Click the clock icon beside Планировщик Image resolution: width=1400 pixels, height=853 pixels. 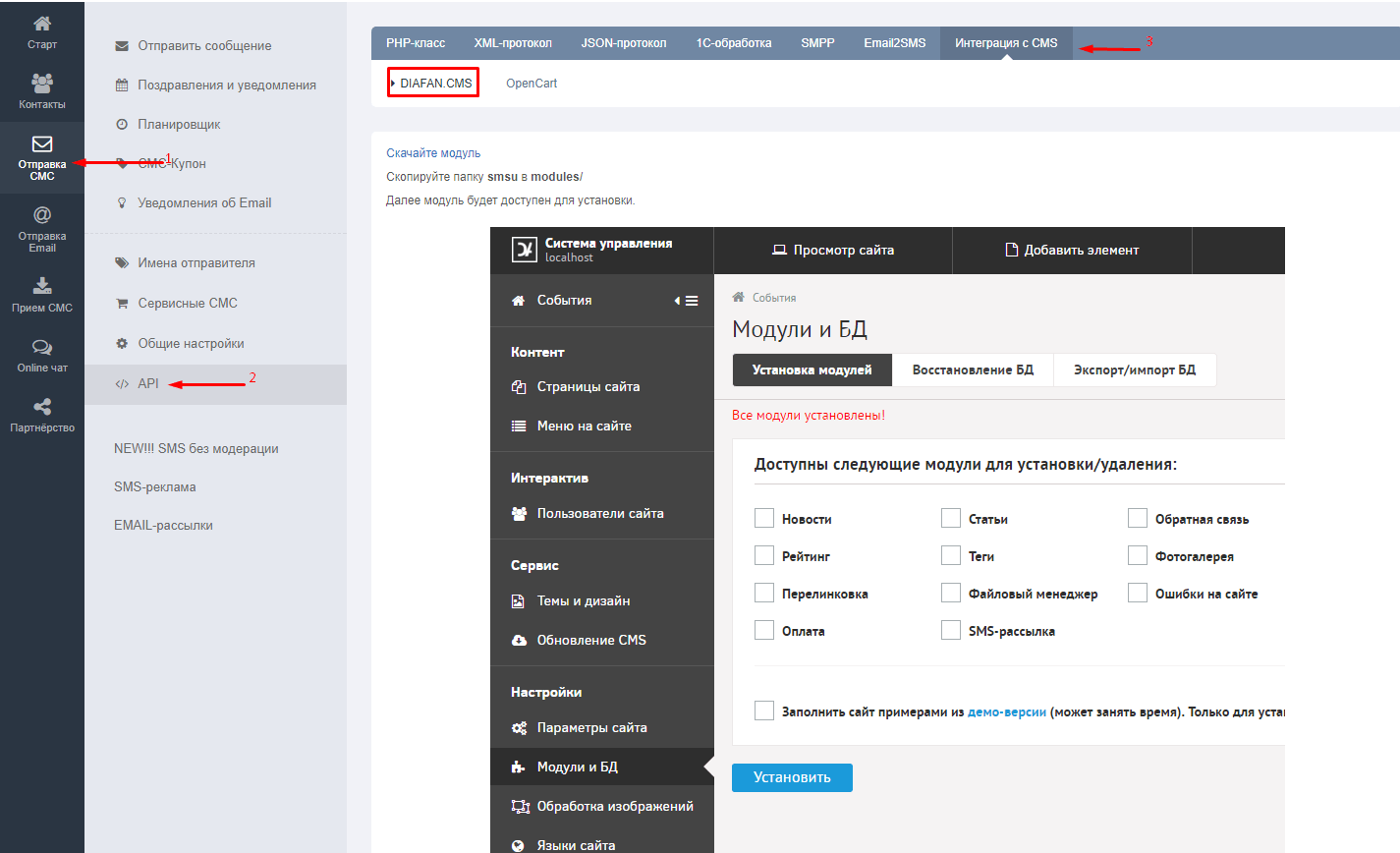pos(122,125)
